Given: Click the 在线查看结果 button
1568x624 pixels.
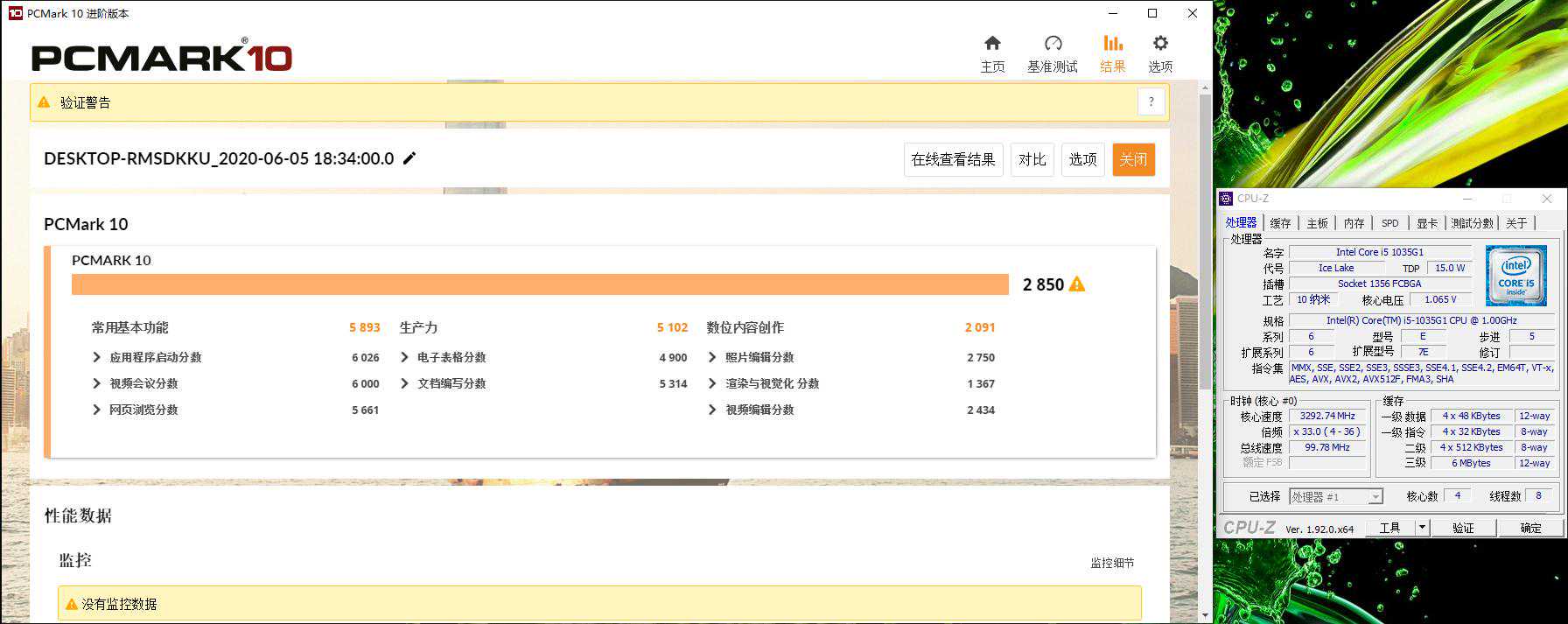Looking at the screenshot, I should [x=953, y=159].
